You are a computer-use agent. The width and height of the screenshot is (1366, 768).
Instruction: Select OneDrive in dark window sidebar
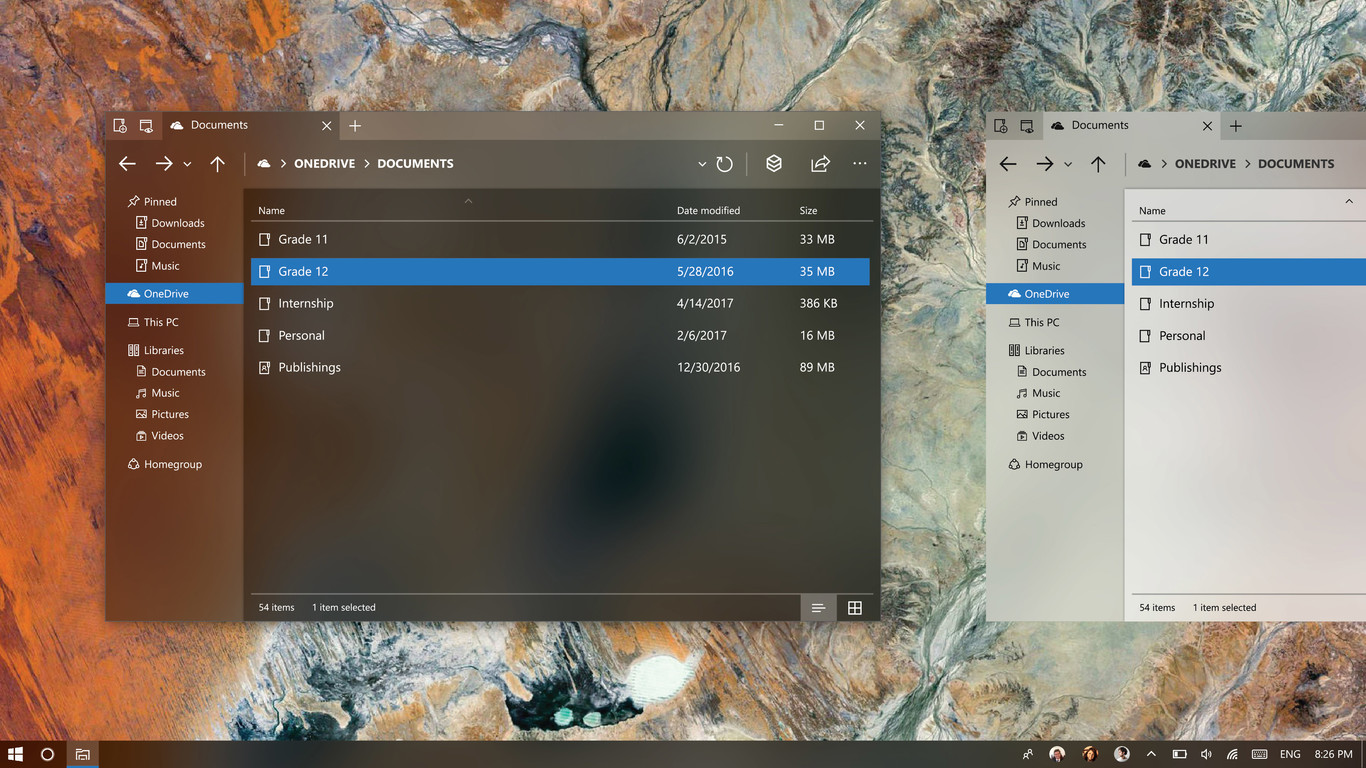[165, 294]
